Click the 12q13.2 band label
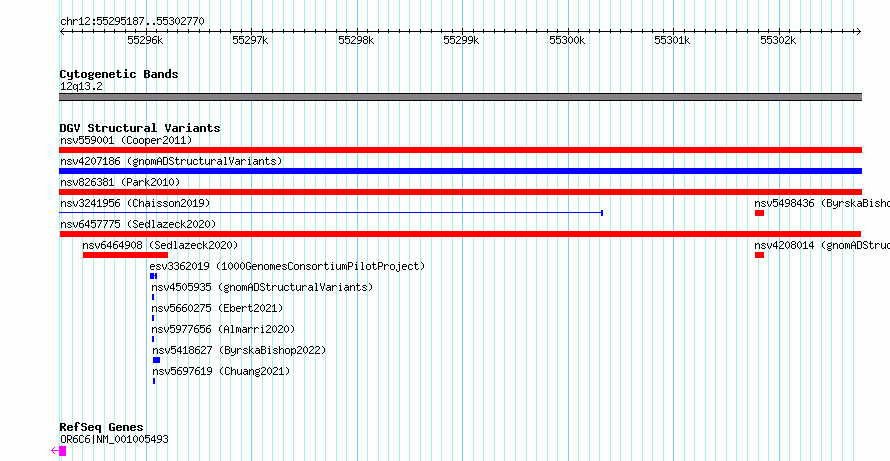 pos(81,87)
